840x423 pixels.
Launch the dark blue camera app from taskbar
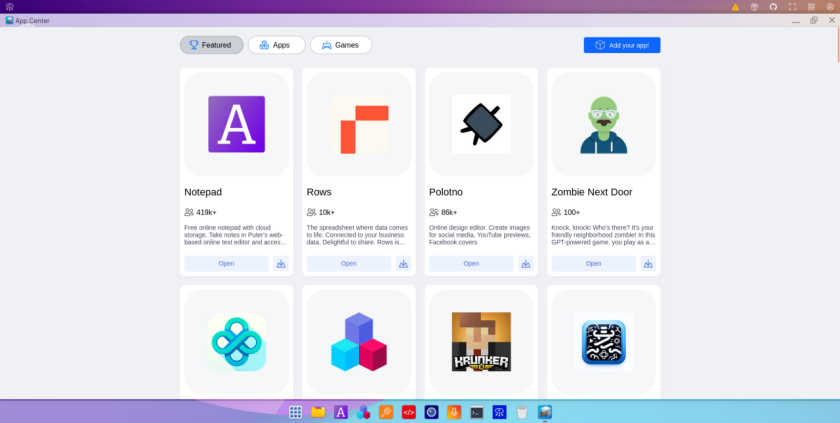tap(431, 412)
